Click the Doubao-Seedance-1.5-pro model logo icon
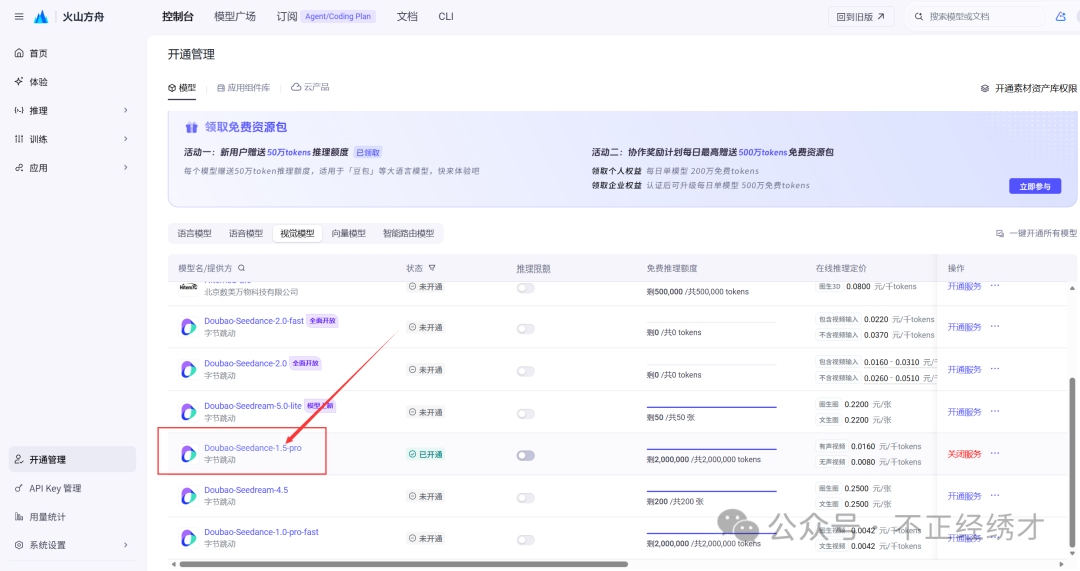The height and width of the screenshot is (571, 1080). [x=188, y=454]
